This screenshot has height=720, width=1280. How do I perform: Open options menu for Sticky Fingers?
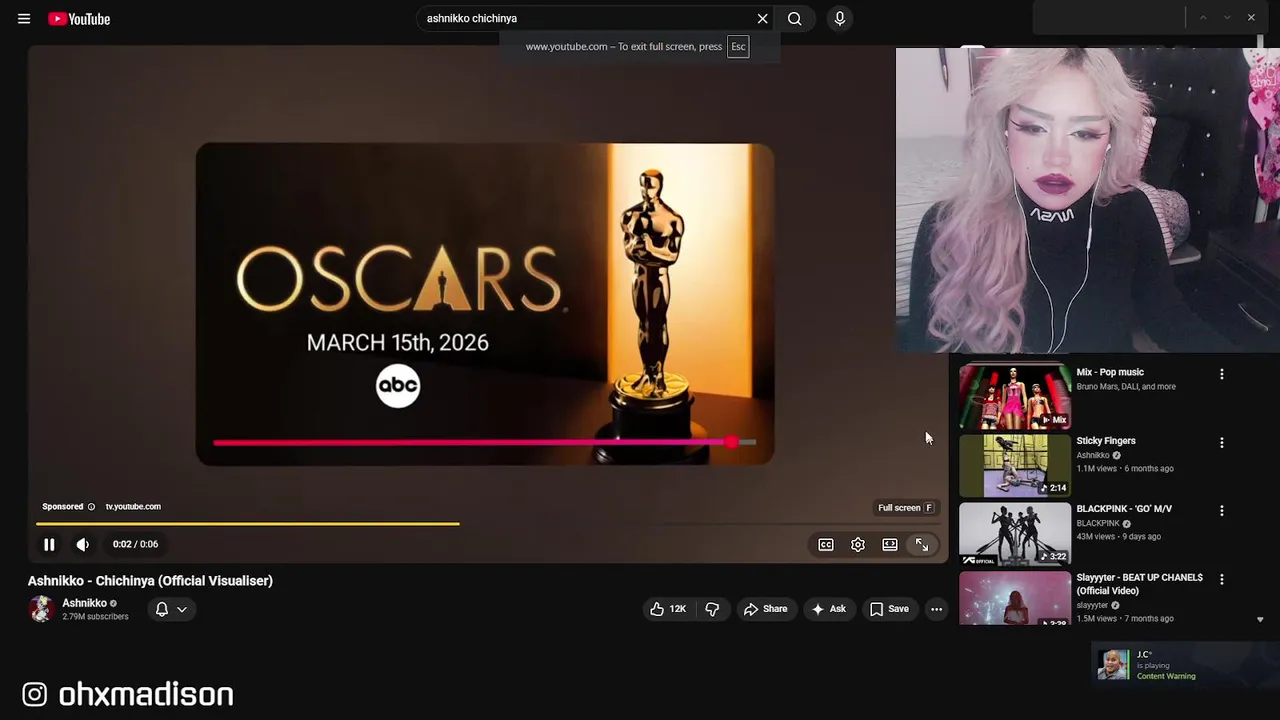1221,442
